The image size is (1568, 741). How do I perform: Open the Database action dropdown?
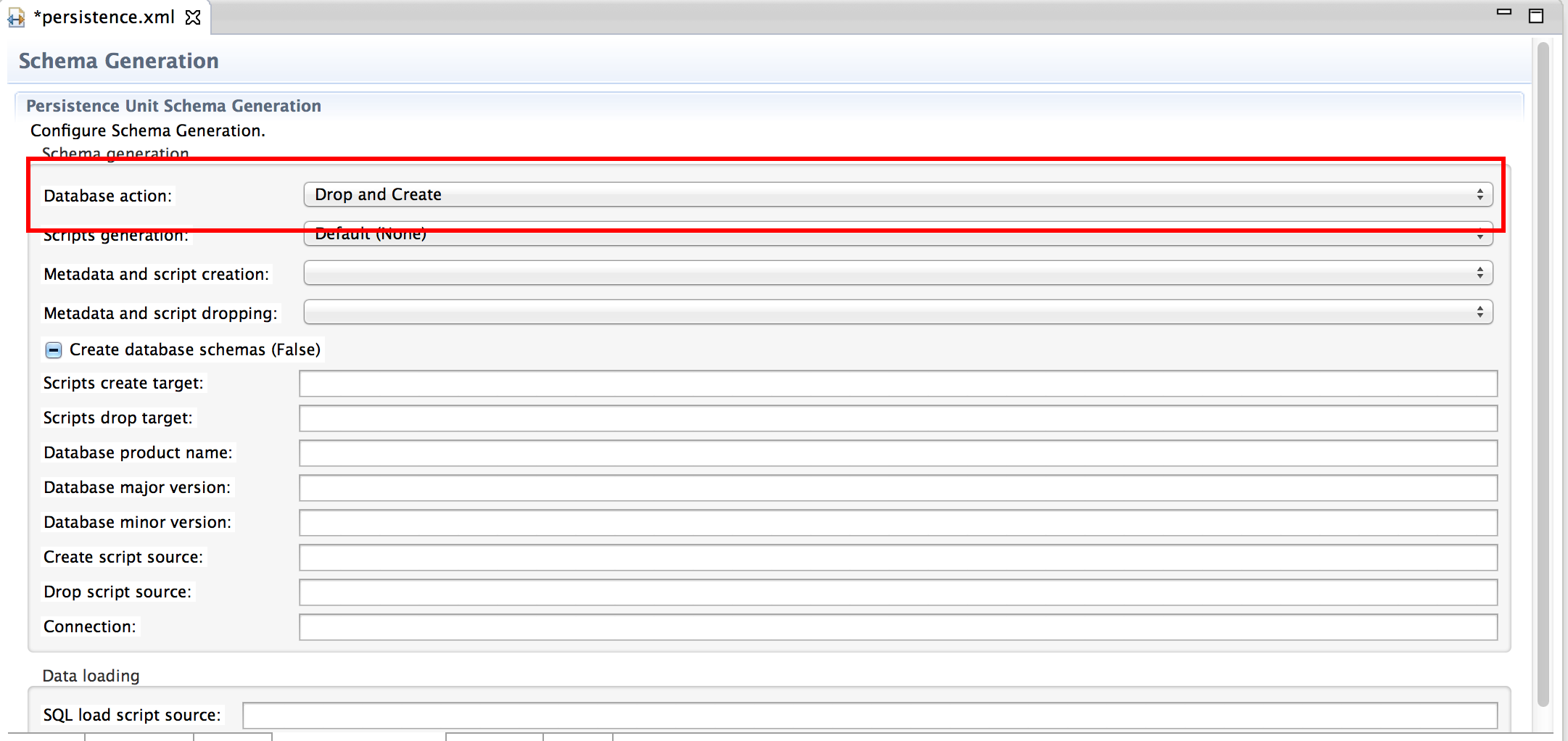click(x=898, y=194)
